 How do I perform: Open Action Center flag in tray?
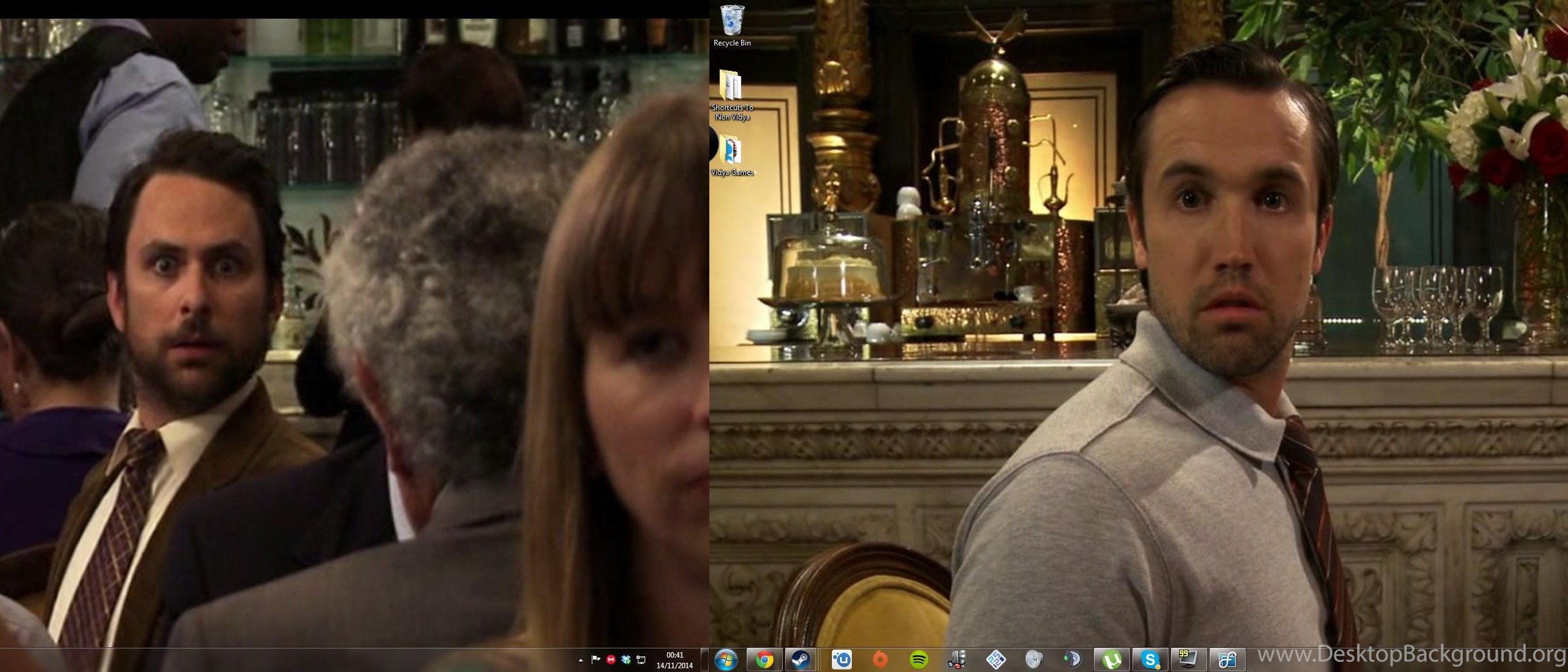(x=595, y=660)
